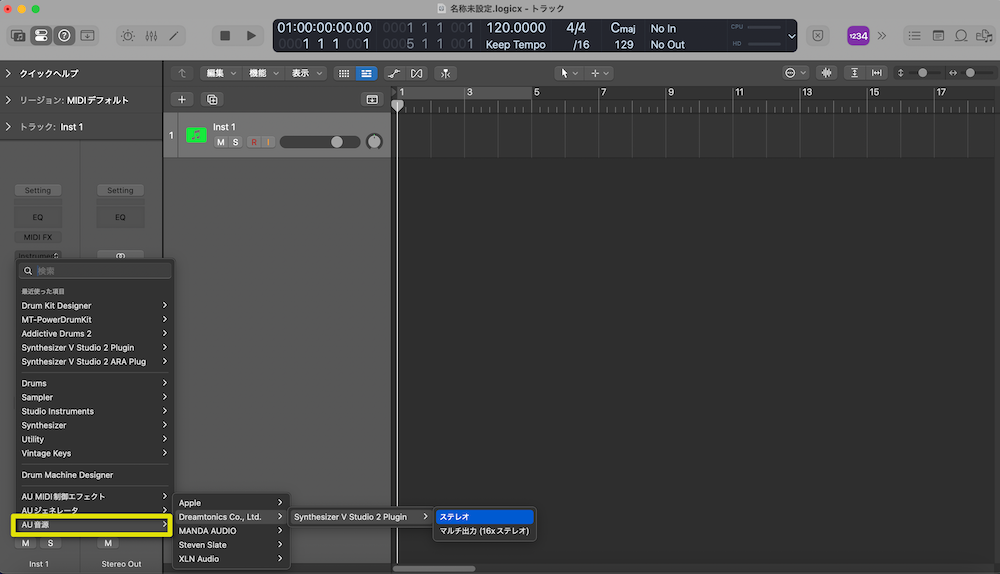Screen dimensions: 1000x574
Task: Toggle the automation display button
Action: coord(393,73)
